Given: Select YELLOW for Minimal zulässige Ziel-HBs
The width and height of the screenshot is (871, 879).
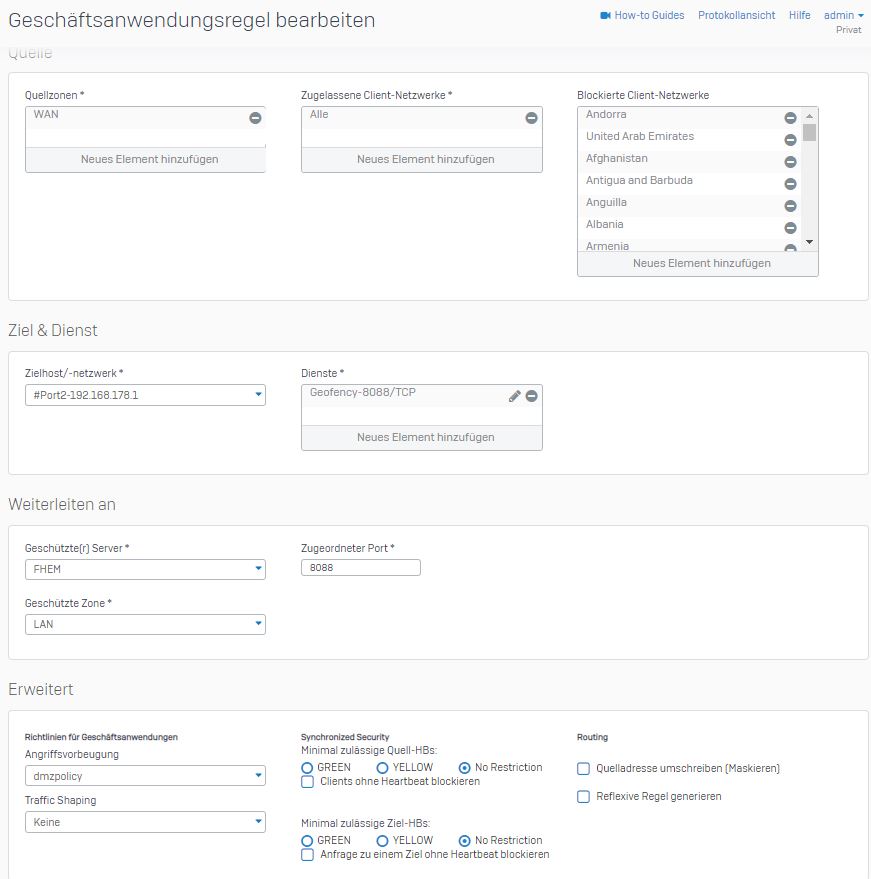Looking at the screenshot, I should (383, 841).
